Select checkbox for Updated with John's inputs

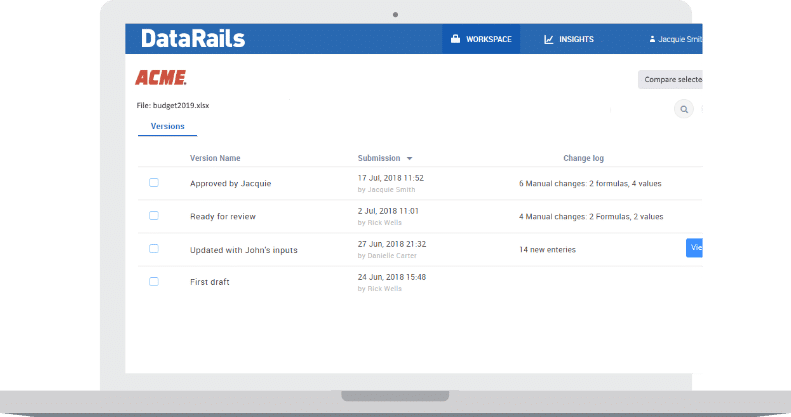(154, 249)
